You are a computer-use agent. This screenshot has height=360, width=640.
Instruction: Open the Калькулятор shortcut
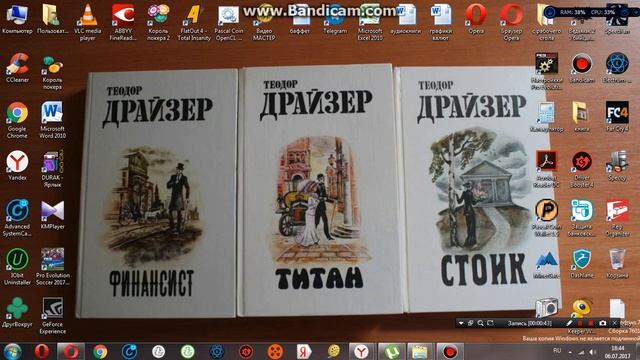[547, 117]
